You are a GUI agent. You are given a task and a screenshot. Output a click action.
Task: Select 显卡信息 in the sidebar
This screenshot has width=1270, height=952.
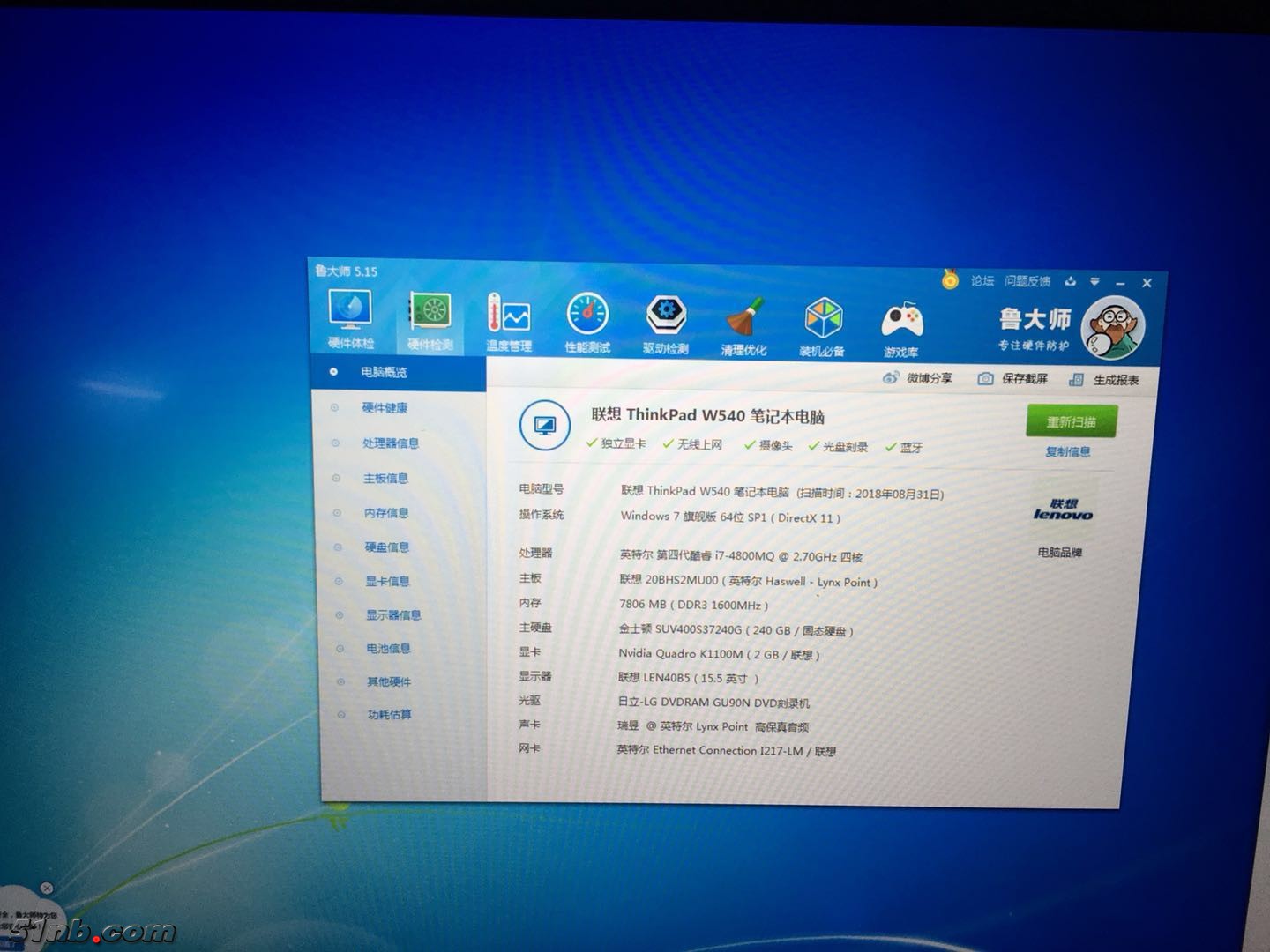tap(387, 582)
